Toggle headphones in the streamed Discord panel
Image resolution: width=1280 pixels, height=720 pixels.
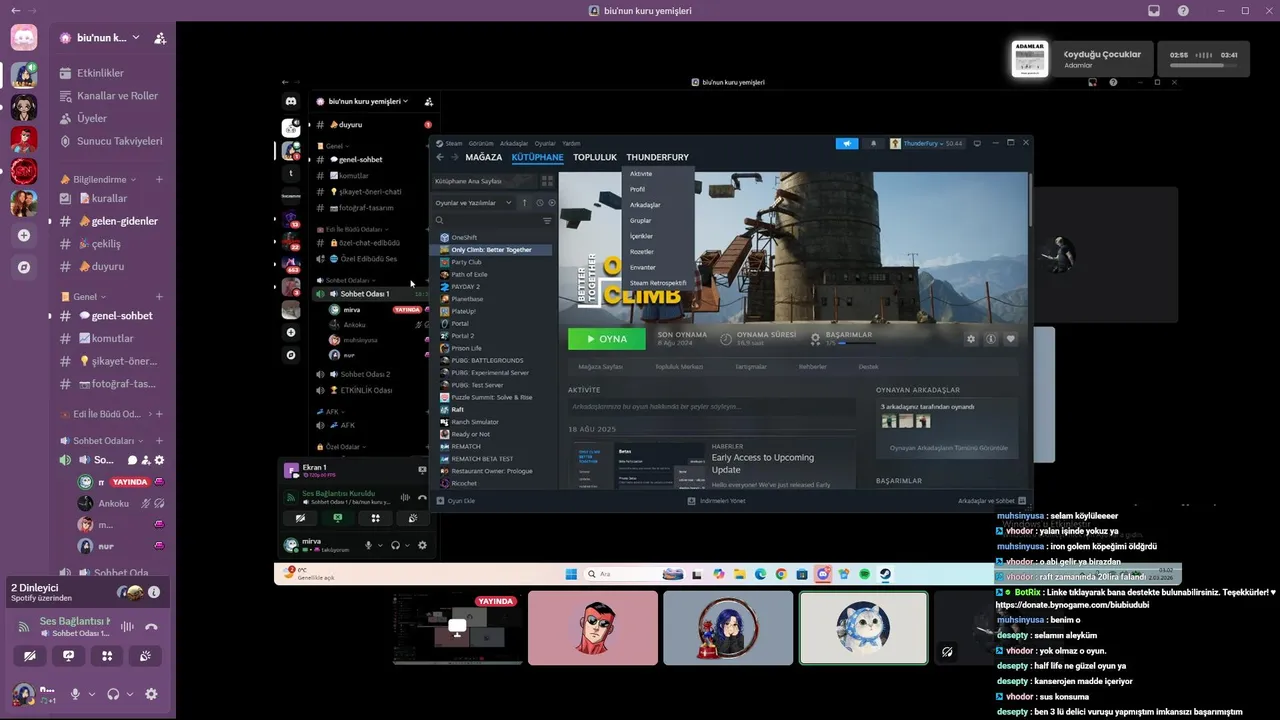pos(395,545)
